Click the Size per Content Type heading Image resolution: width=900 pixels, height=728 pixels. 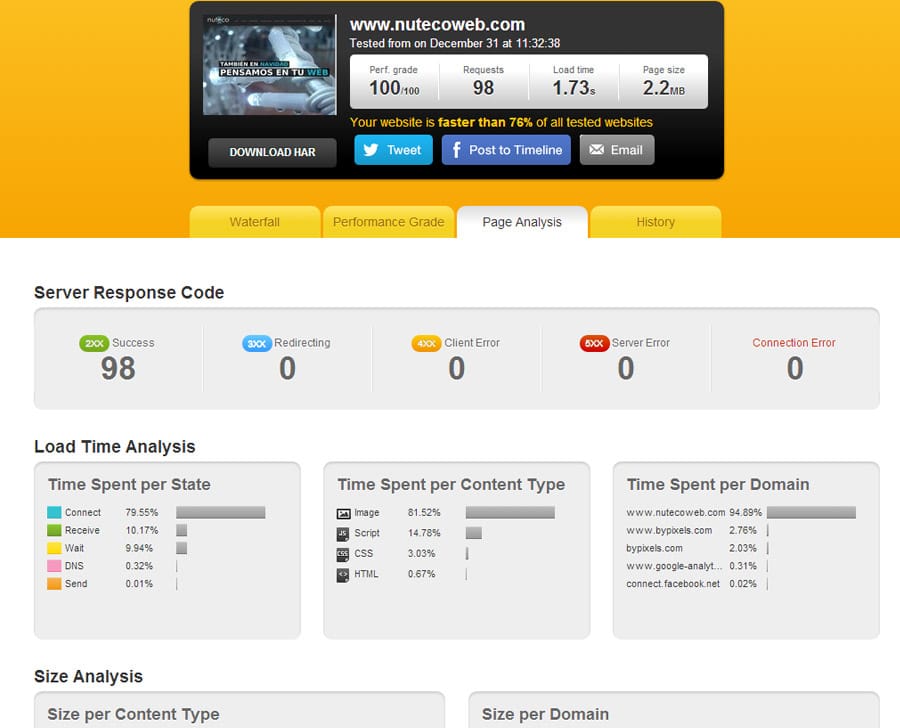click(133, 714)
